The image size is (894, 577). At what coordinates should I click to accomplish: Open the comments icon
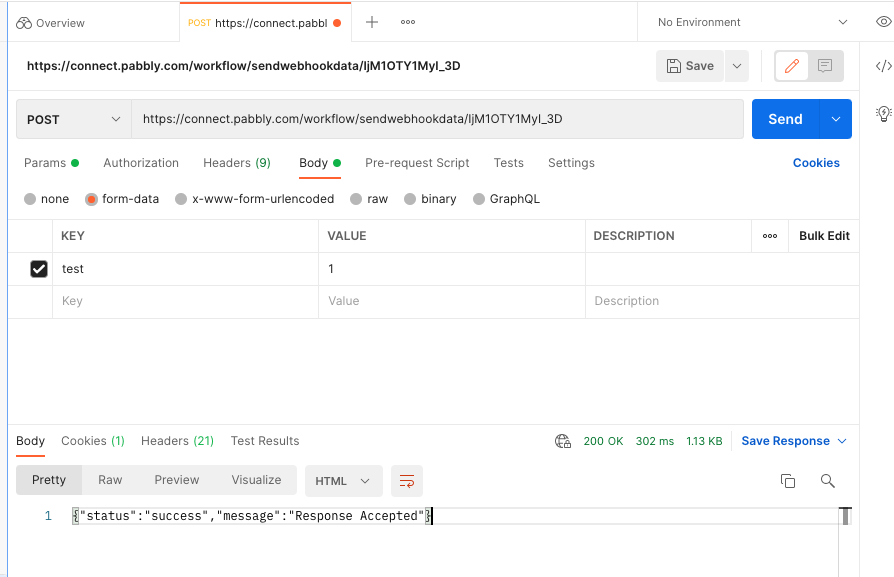pos(825,66)
